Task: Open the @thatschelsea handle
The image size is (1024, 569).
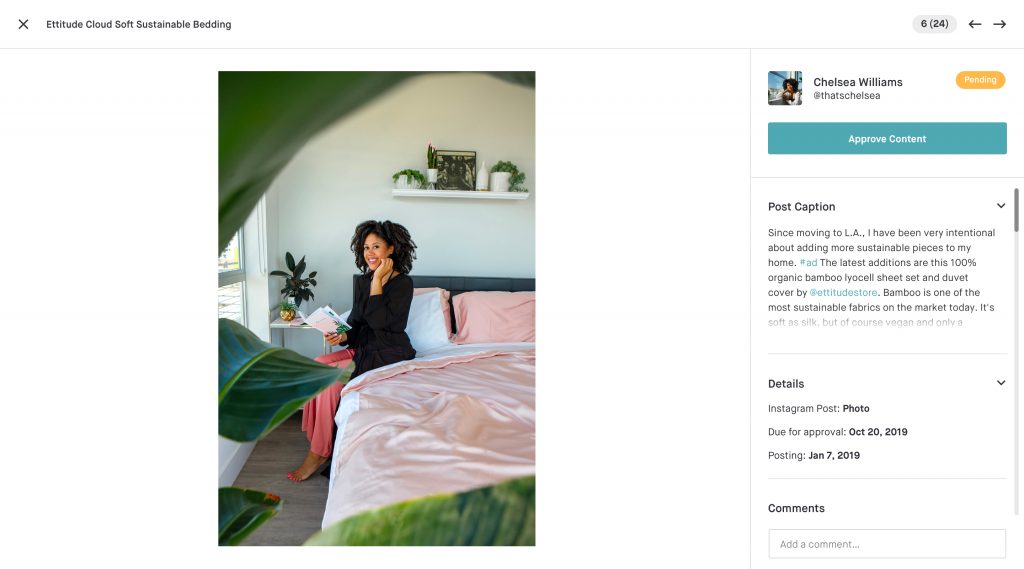Action: 846,95
